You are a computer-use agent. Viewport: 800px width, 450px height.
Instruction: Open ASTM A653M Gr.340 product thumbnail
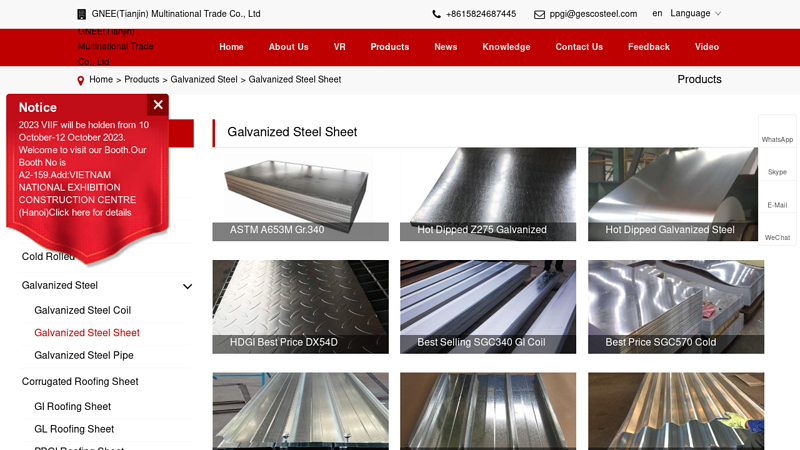pos(301,194)
